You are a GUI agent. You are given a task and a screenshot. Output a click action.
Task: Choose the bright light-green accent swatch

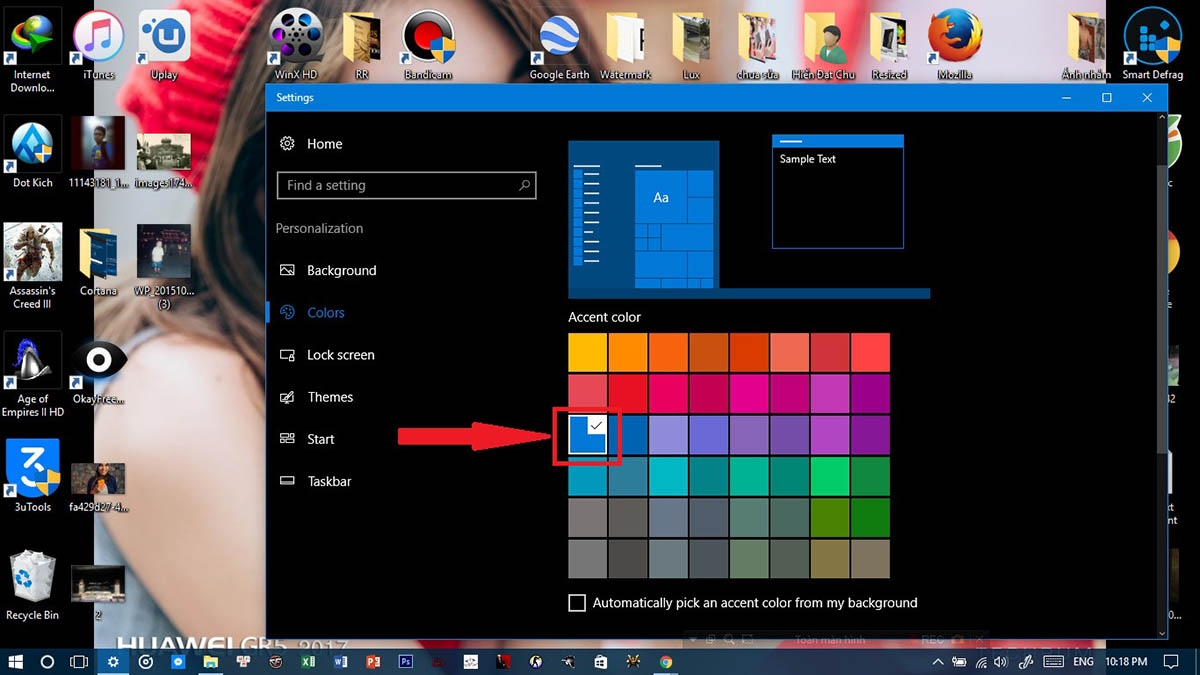(830, 476)
